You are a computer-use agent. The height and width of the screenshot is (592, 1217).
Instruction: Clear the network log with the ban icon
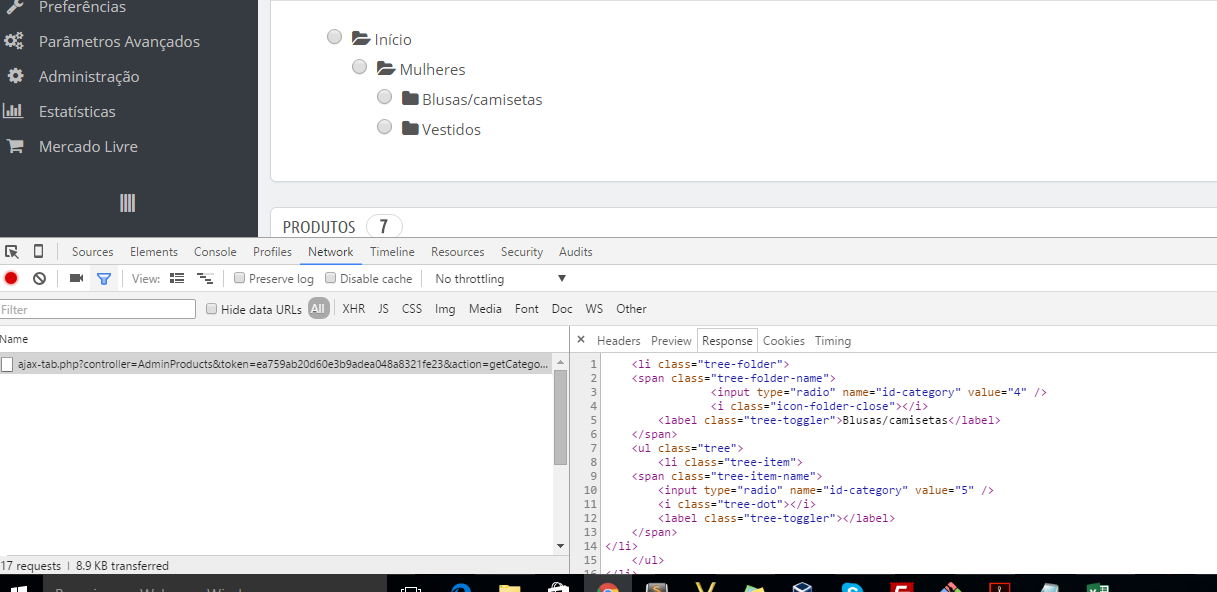pos(39,279)
